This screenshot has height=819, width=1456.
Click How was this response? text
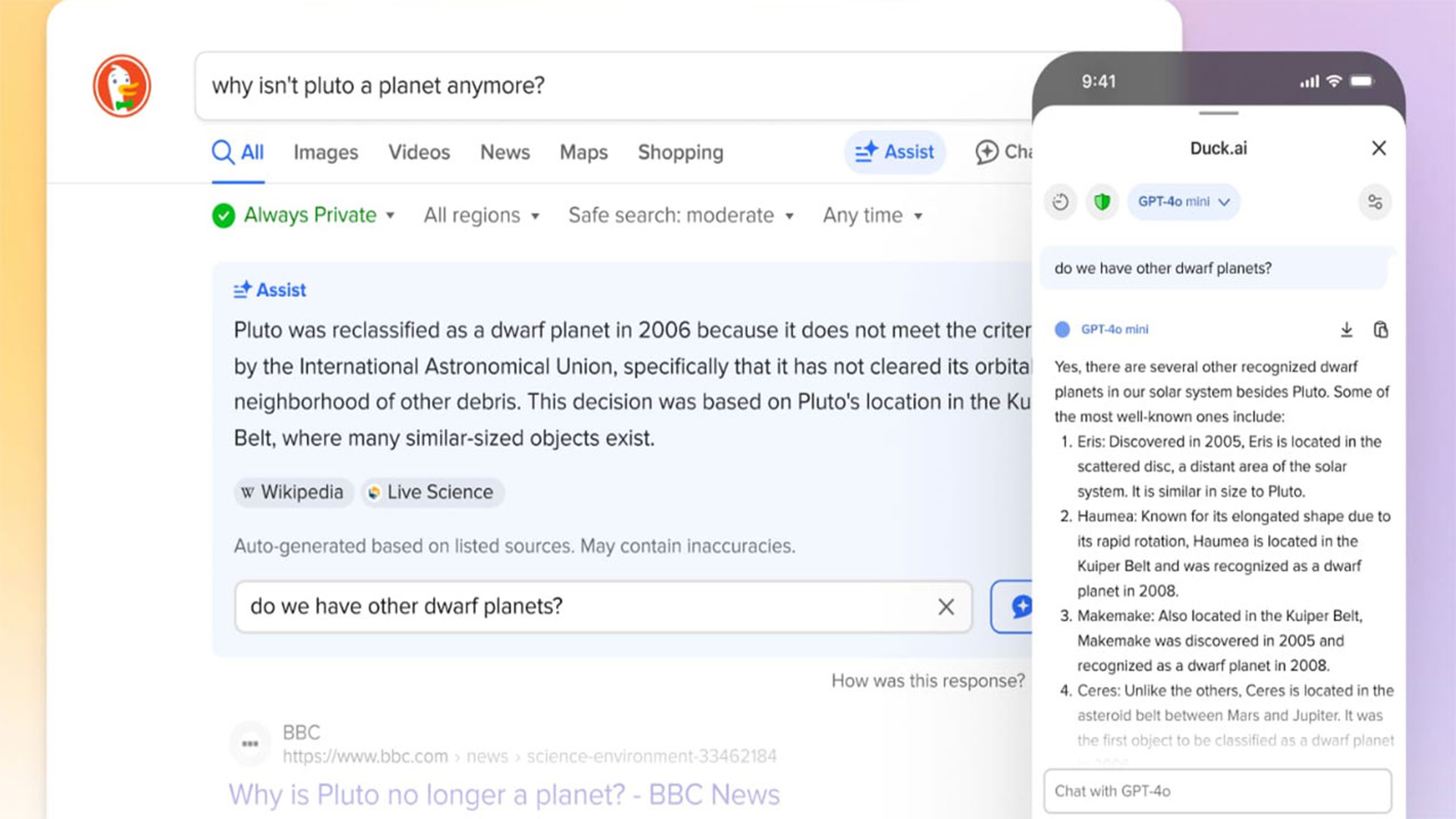[x=928, y=681]
